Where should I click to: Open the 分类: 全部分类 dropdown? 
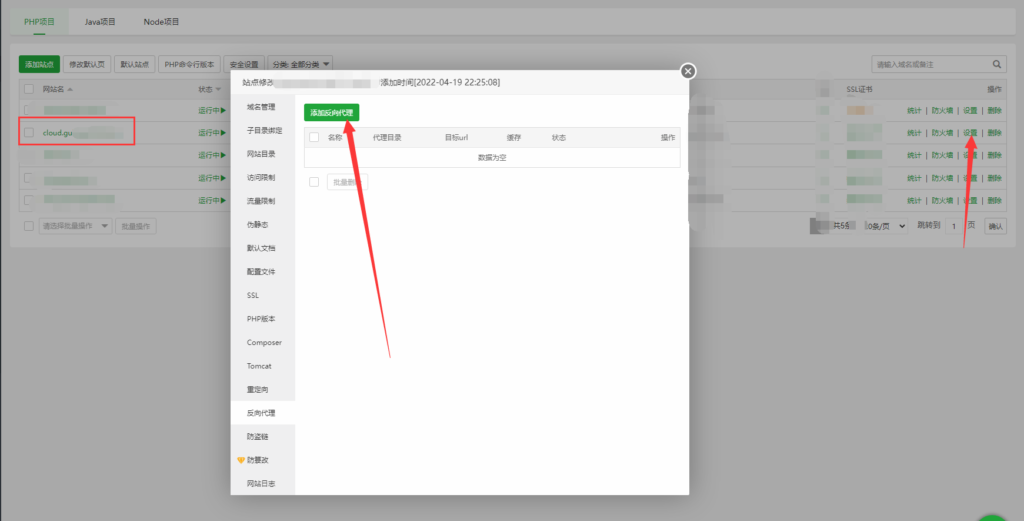(300, 64)
